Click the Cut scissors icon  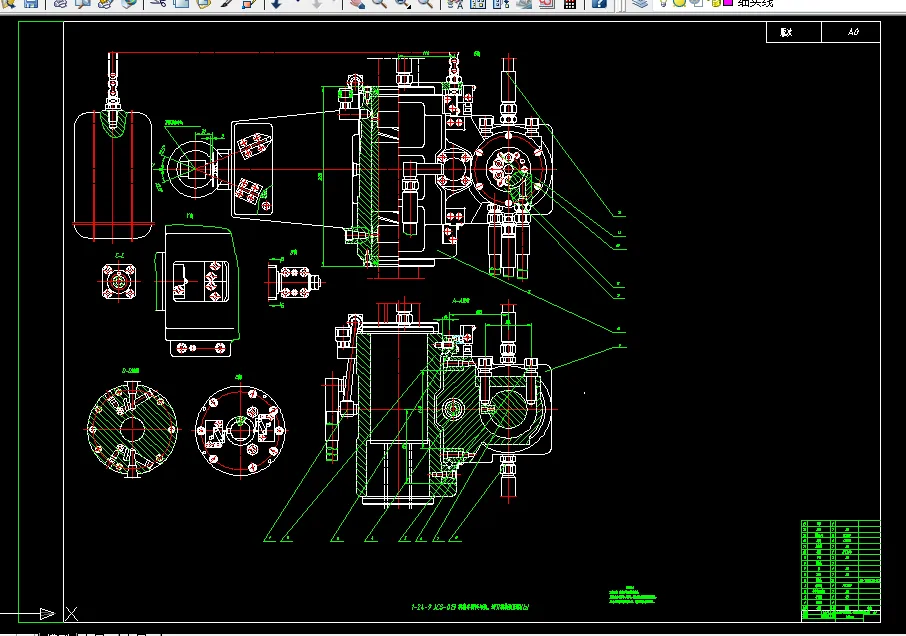click(158, 3)
